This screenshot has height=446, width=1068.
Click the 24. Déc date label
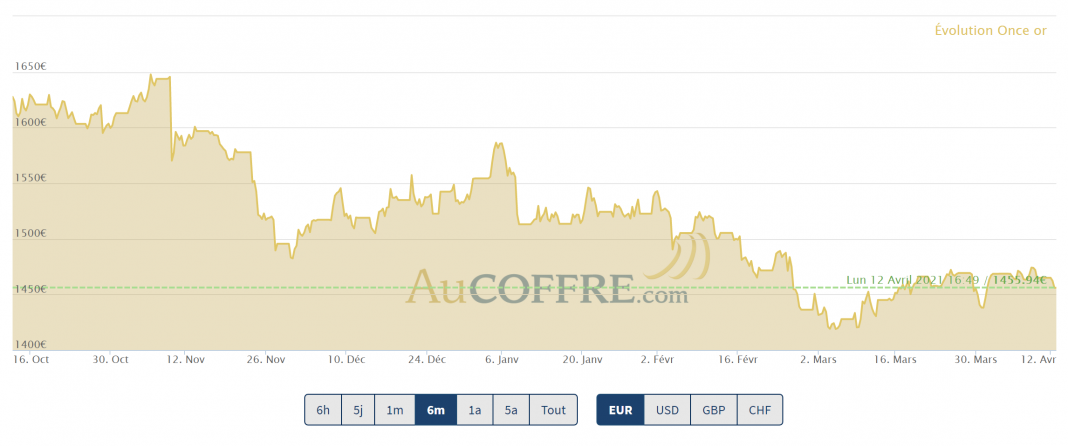pos(426,359)
